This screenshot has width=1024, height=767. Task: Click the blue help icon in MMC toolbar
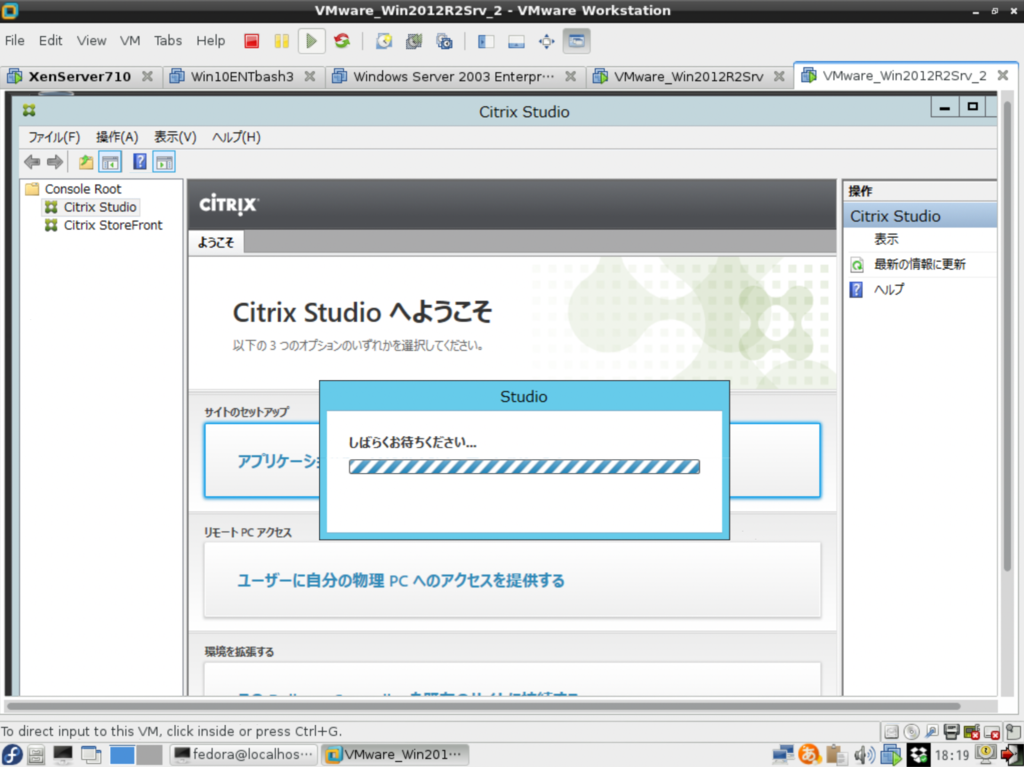139,161
